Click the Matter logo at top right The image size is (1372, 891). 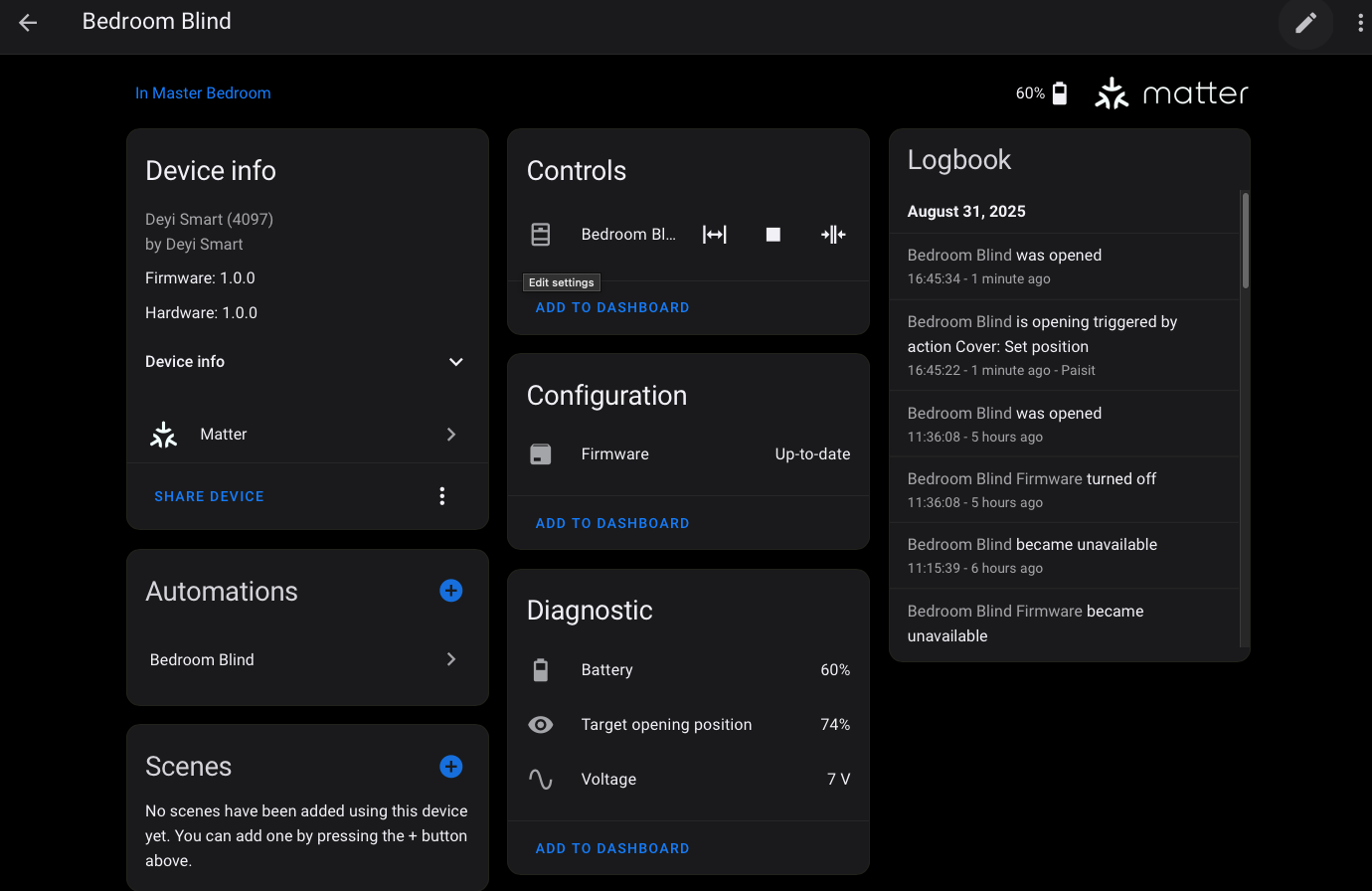tap(1171, 93)
